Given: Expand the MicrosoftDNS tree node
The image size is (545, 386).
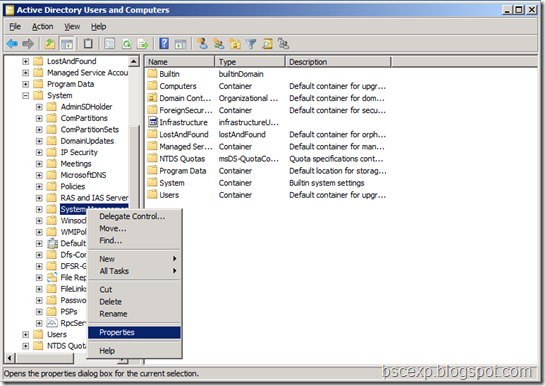Looking at the screenshot, I should (39, 175).
